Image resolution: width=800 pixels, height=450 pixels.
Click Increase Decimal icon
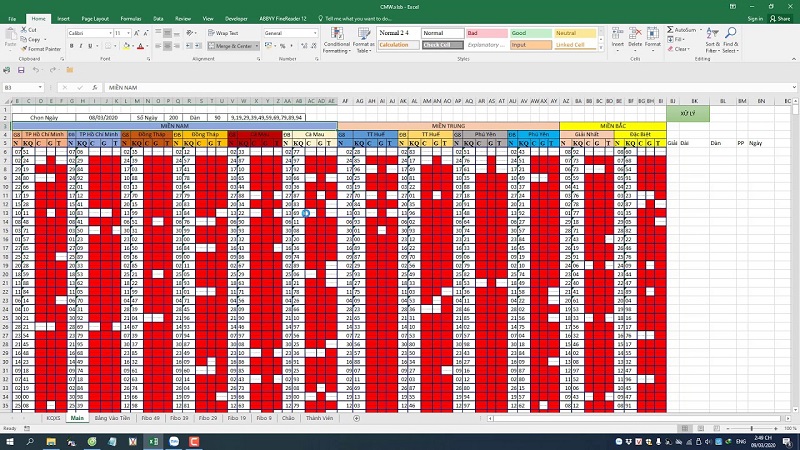304,46
